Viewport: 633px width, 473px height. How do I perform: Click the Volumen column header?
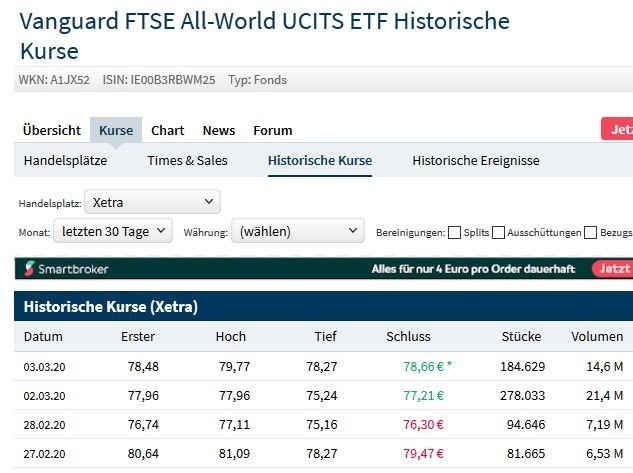[597, 337]
